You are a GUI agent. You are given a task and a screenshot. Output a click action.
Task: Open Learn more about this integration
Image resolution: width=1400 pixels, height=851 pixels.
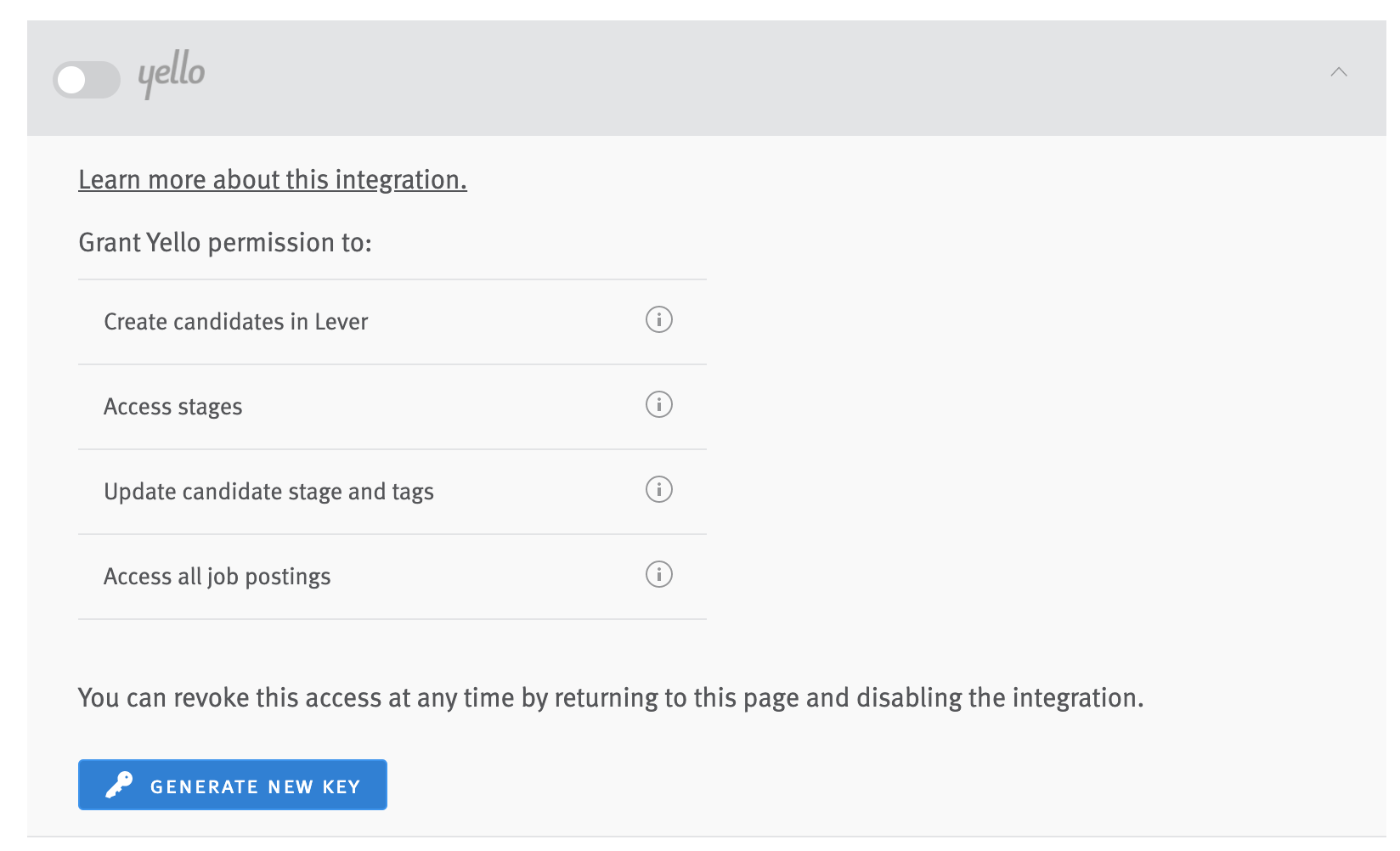click(x=272, y=179)
